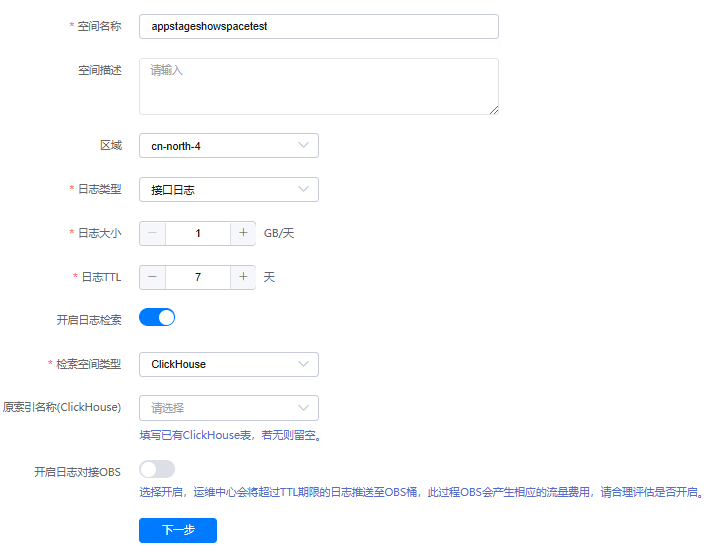Click the 下一步 button
This screenshot has height=556, width=727.
pos(178,530)
